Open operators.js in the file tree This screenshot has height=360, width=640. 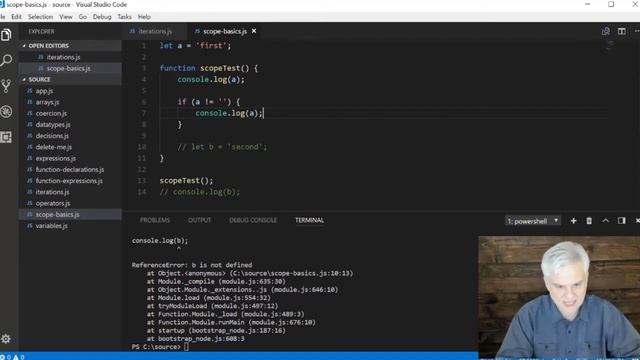pyautogui.click(x=70, y=203)
